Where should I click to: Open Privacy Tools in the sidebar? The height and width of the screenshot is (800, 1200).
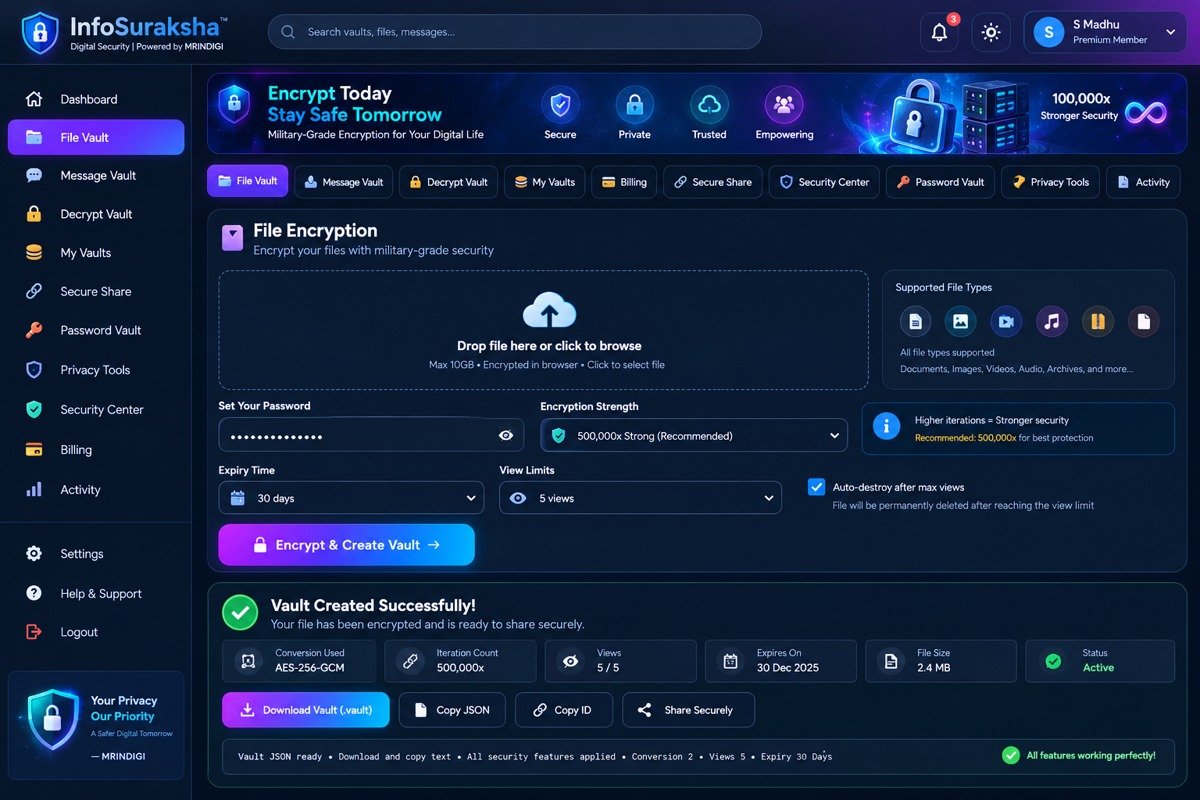coord(96,370)
